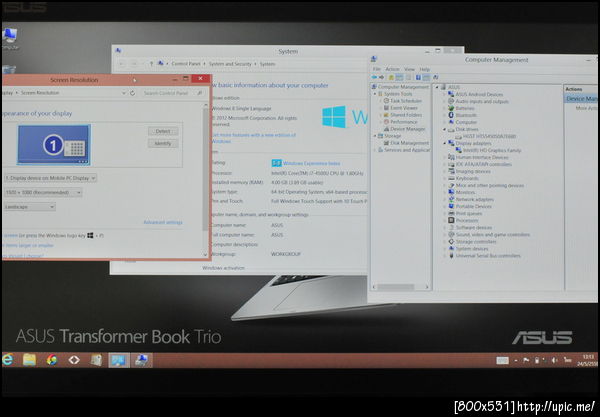Open the Resolution dropdown showing recommended

43,192
